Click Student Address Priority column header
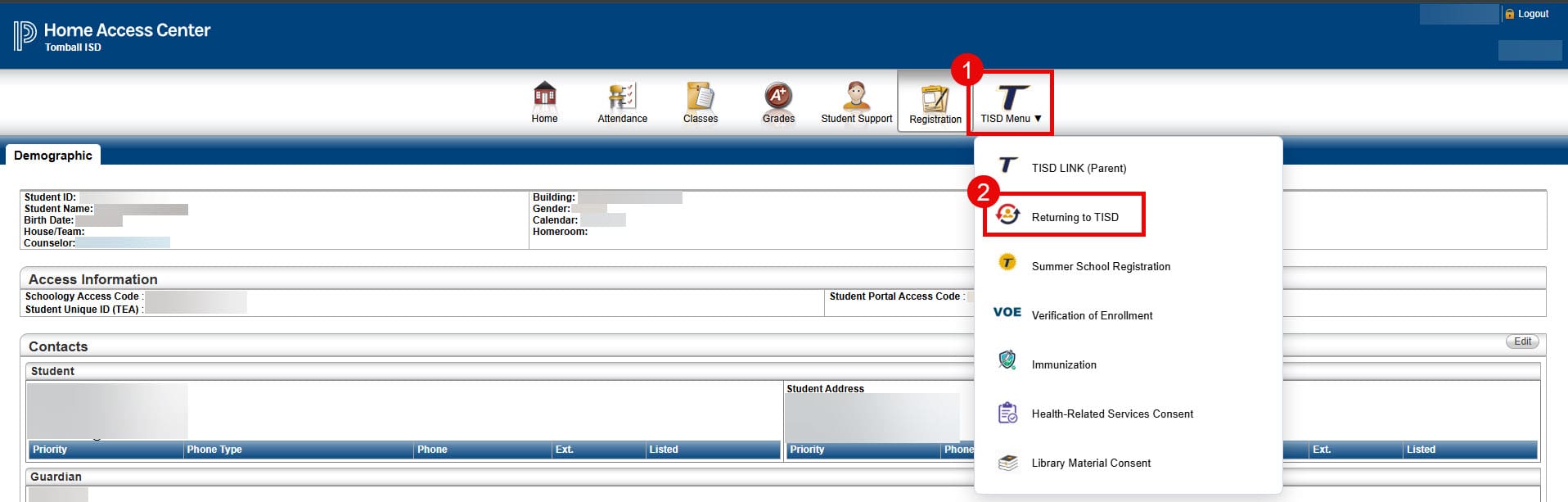This screenshot has width=1568, height=502. (807, 450)
